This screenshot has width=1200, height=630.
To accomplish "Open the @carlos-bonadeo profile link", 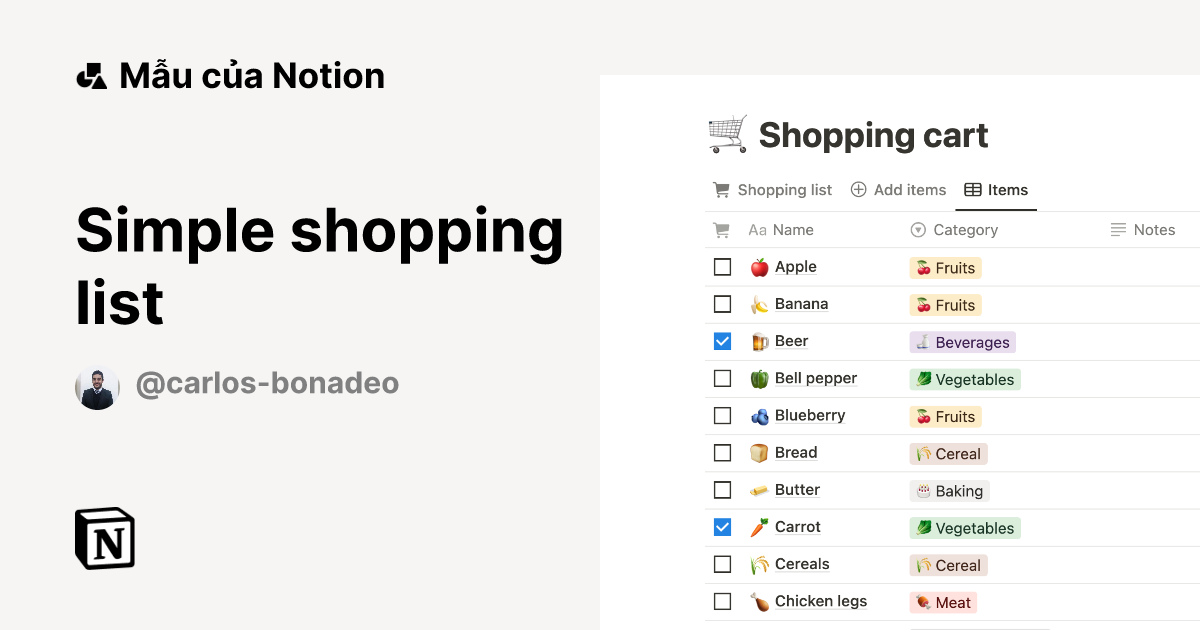I will coord(268,384).
